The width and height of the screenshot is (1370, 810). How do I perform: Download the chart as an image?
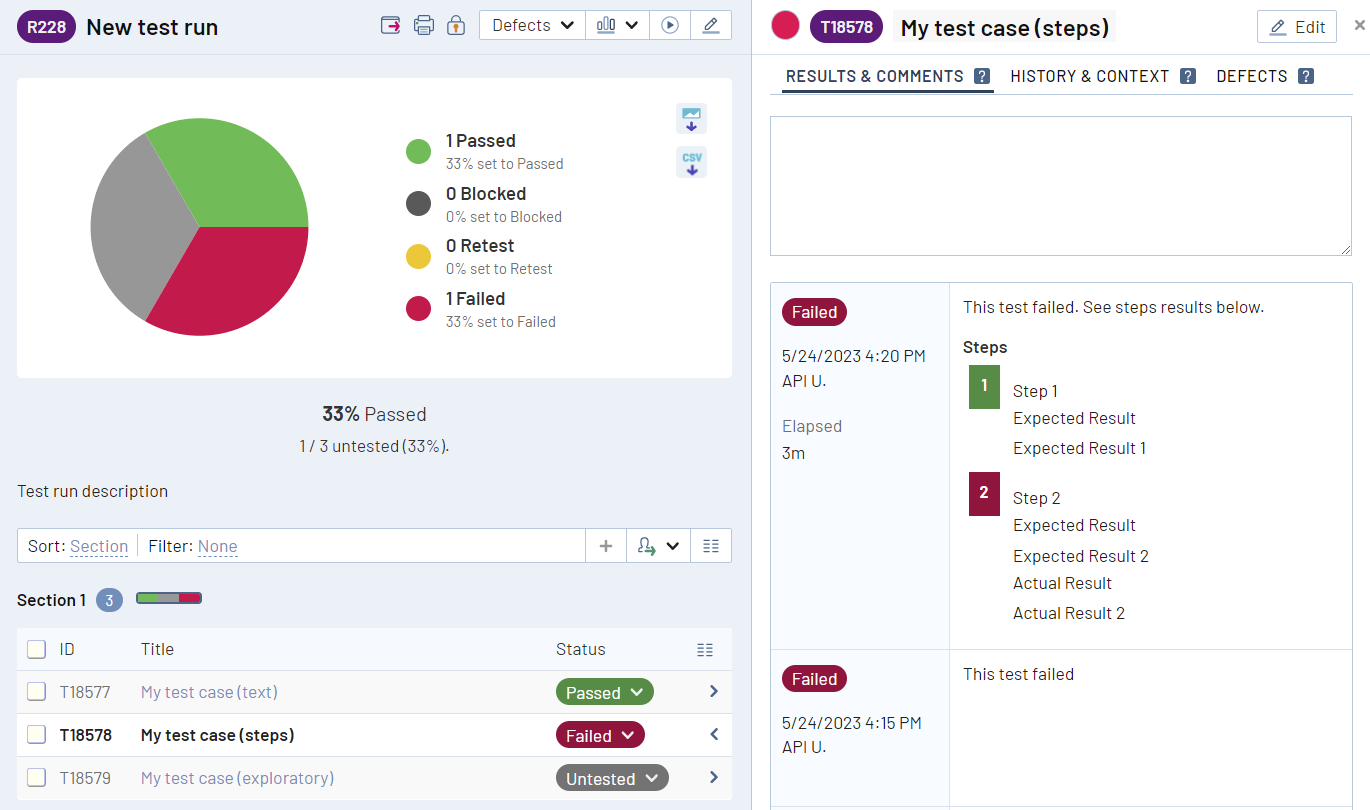691,118
